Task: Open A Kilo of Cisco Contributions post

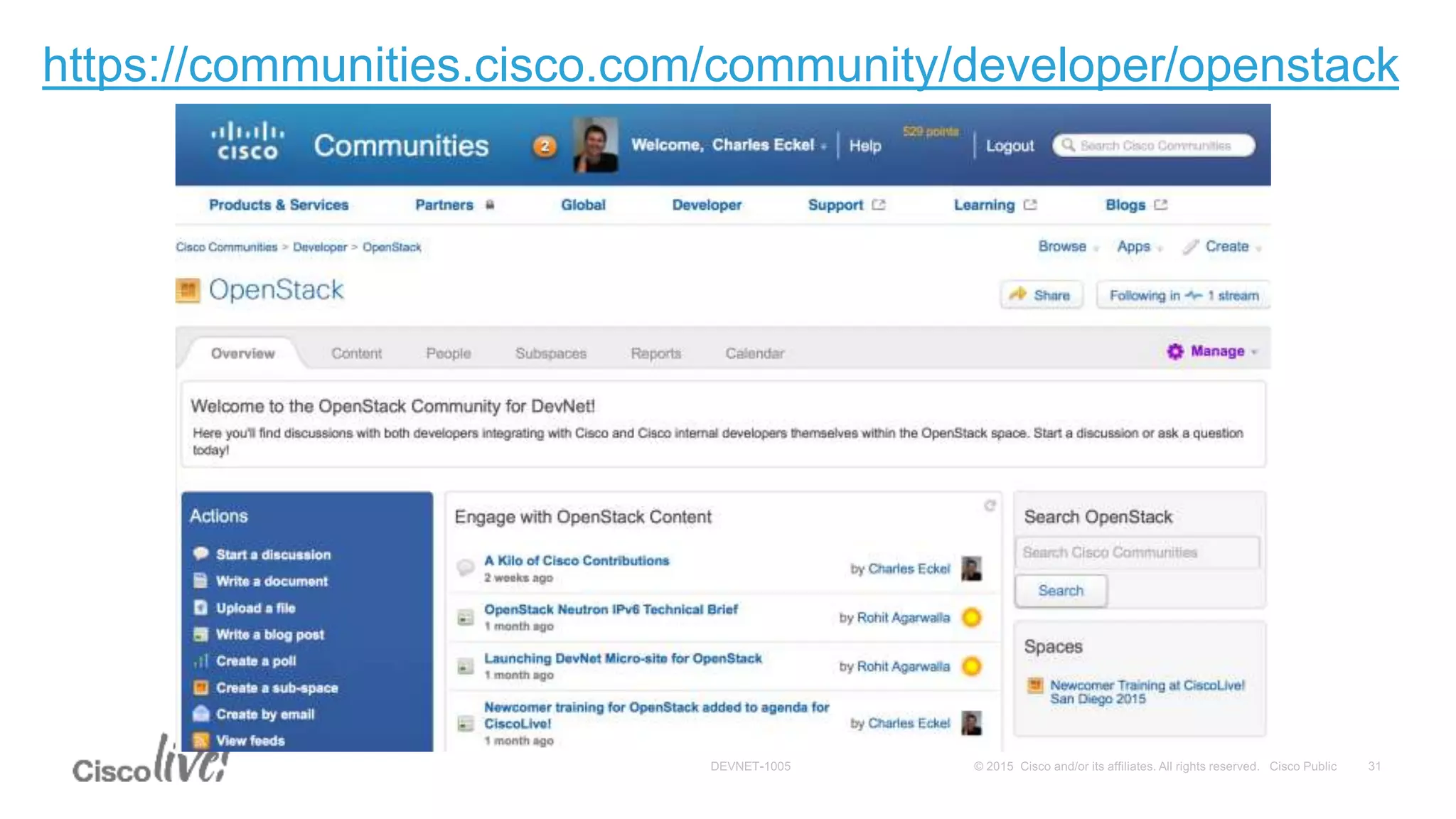Action: pyautogui.click(x=577, y=560)
